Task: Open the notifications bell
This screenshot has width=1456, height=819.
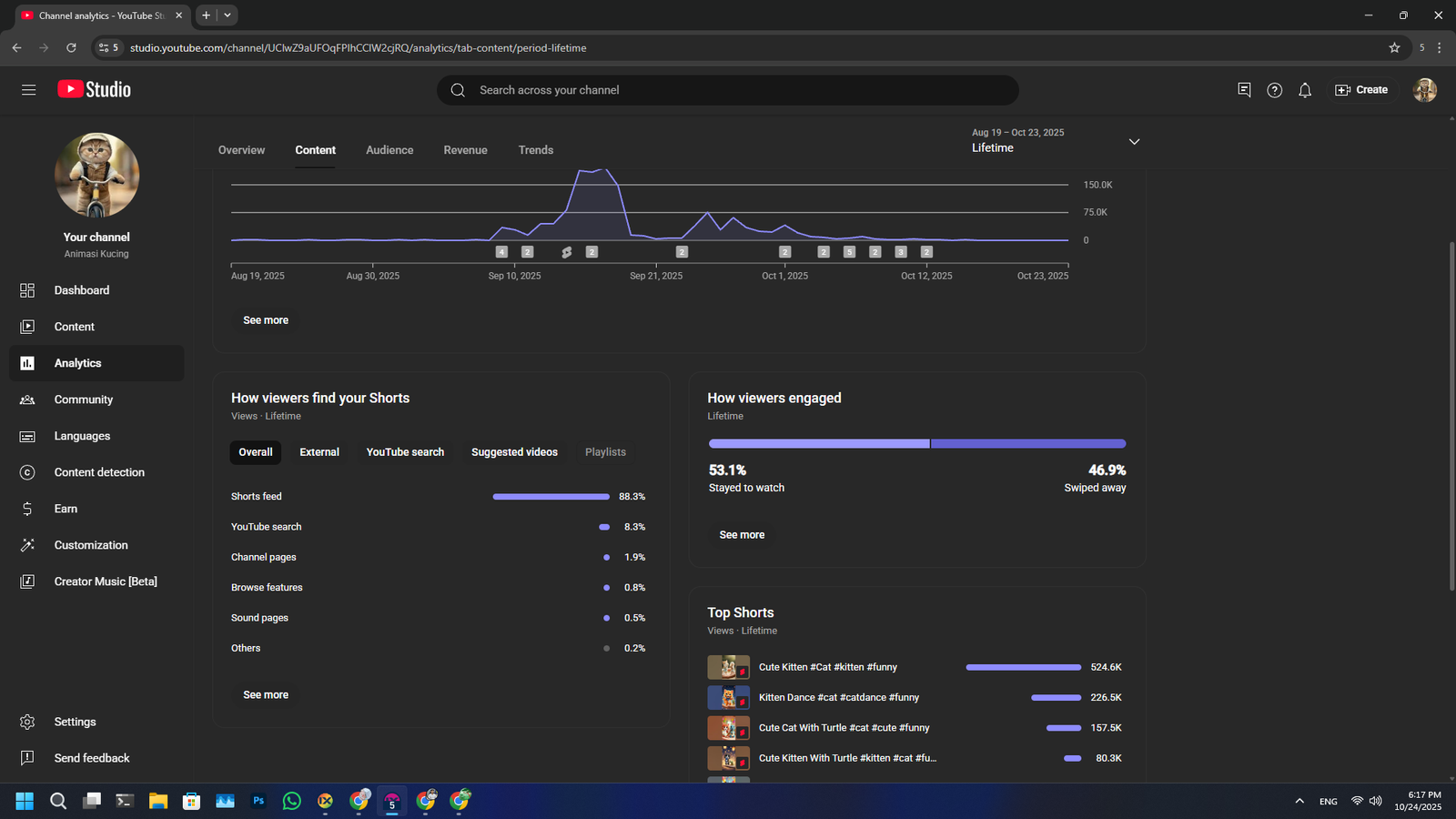Action: [1304, 90]
